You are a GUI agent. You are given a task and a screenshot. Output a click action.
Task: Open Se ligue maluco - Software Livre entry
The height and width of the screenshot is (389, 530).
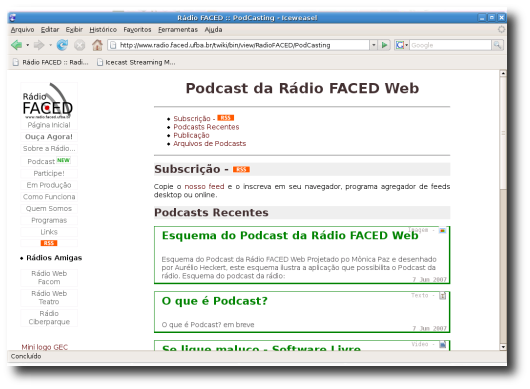coord(261,347)
